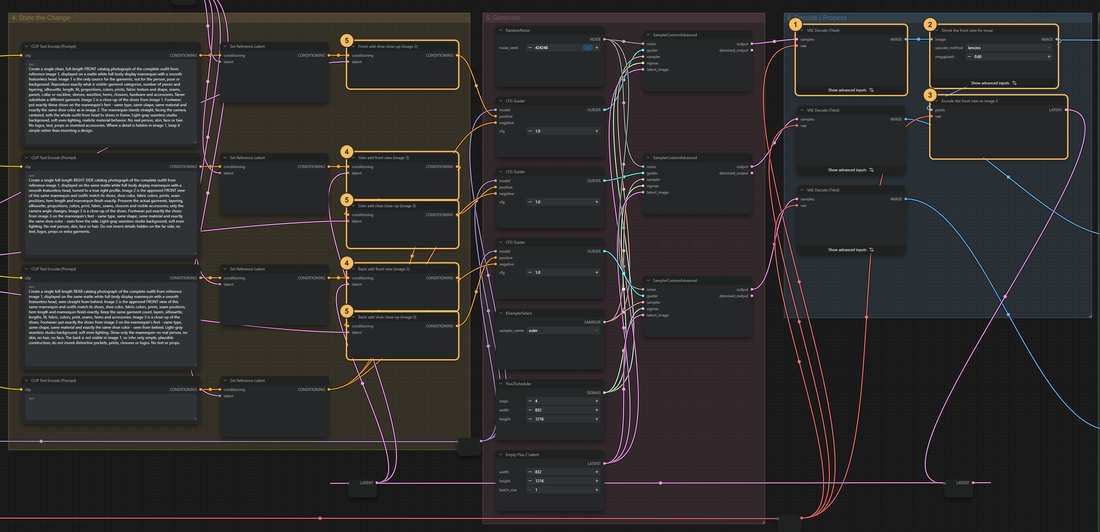This screenshot has width=1100, height=532.
Task: Click denoised_output port of top SamplerCustomAdvanced
Action: coord(751,50)
